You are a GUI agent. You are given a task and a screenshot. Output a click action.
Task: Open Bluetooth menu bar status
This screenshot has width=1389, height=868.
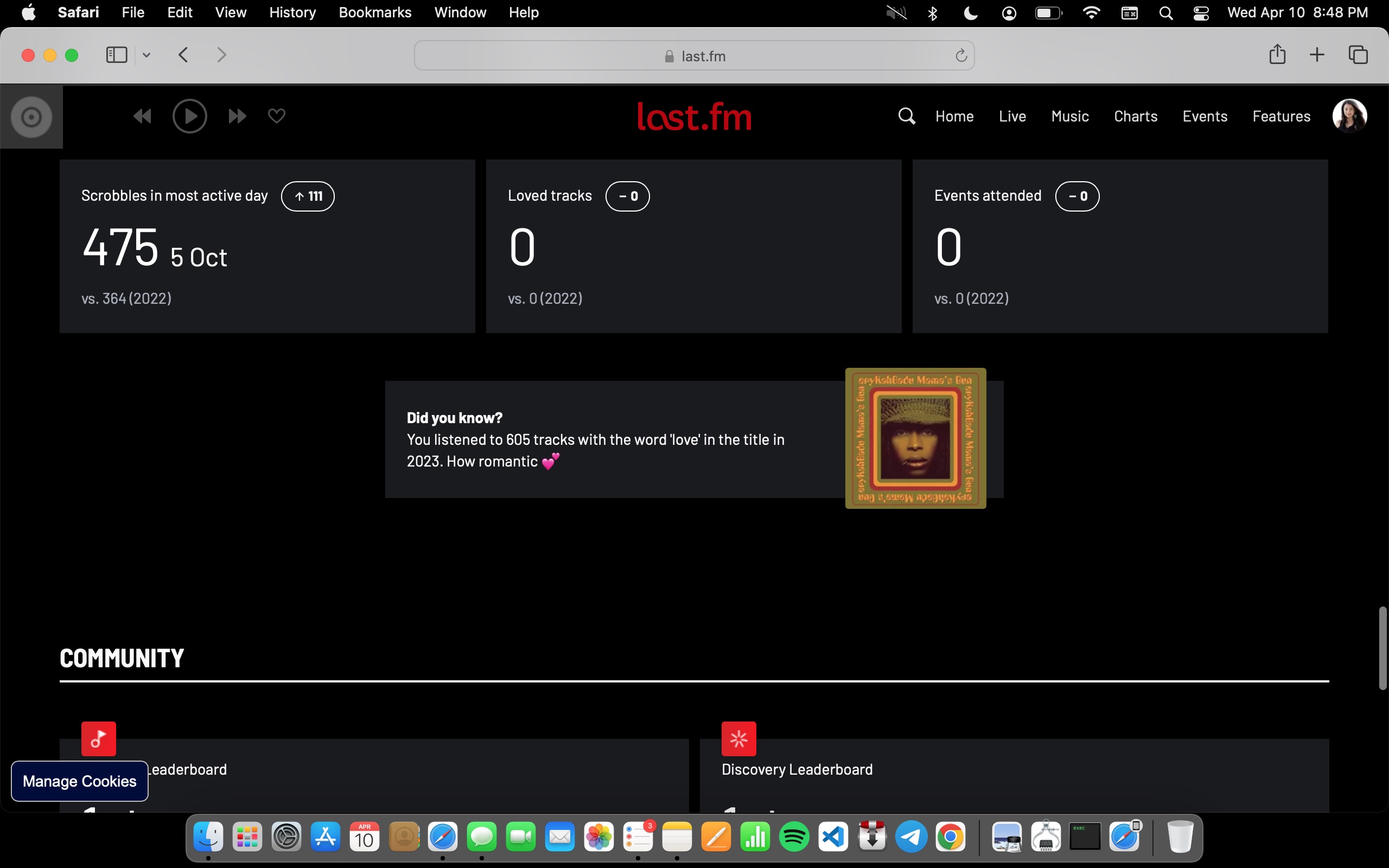(933, 12)
